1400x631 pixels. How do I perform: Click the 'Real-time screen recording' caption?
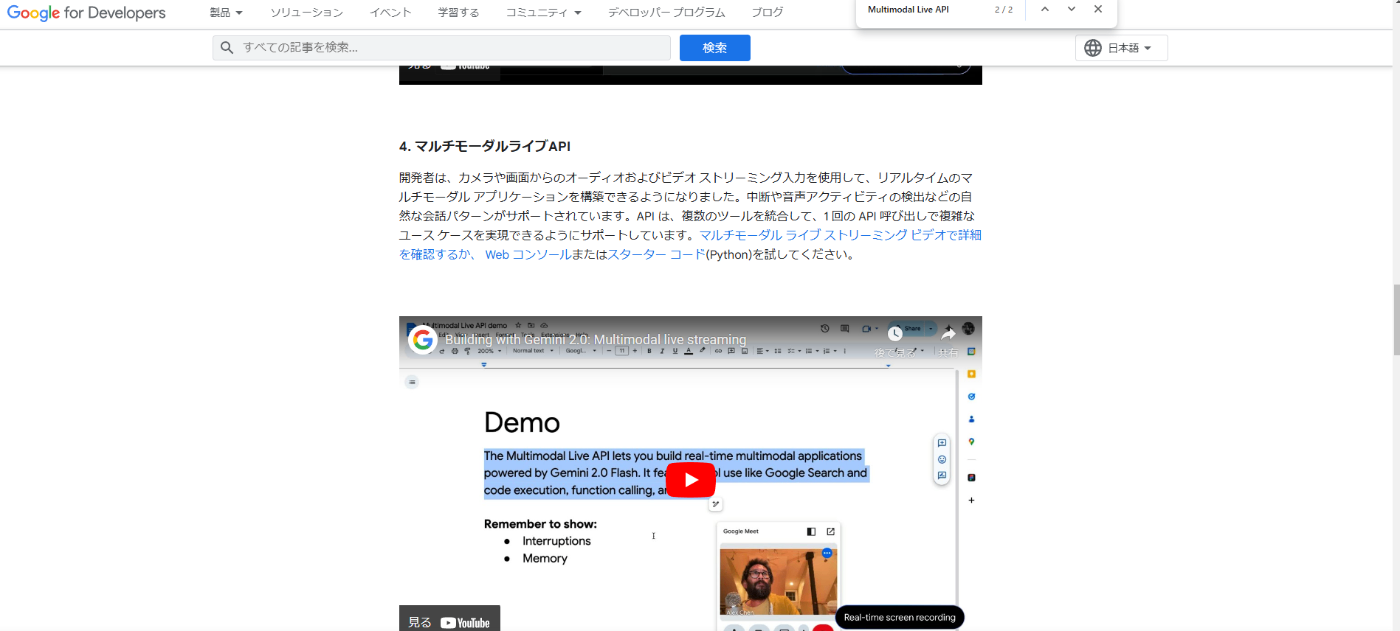(x=899, y=618)
